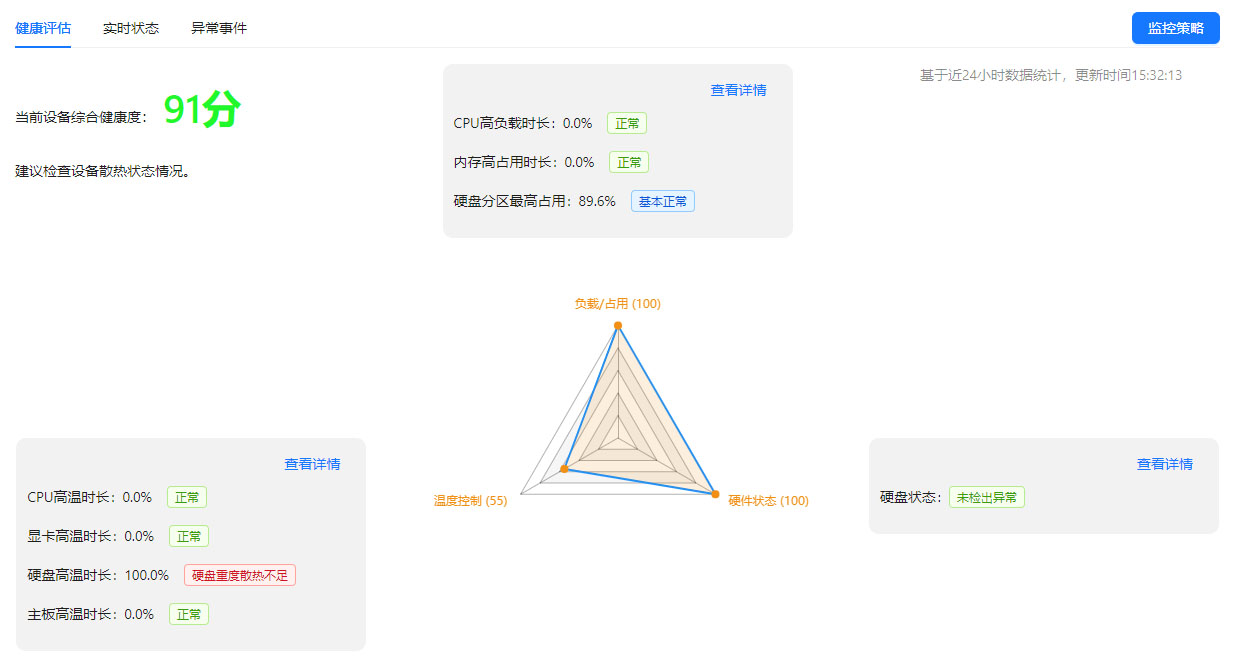Switch to the 实时状态 tab
The height and width of the screenshot is (664, 1234).
point(131,28)
